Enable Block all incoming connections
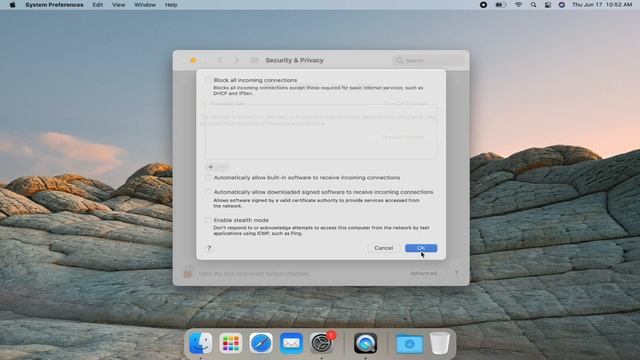 coord(208,80)
